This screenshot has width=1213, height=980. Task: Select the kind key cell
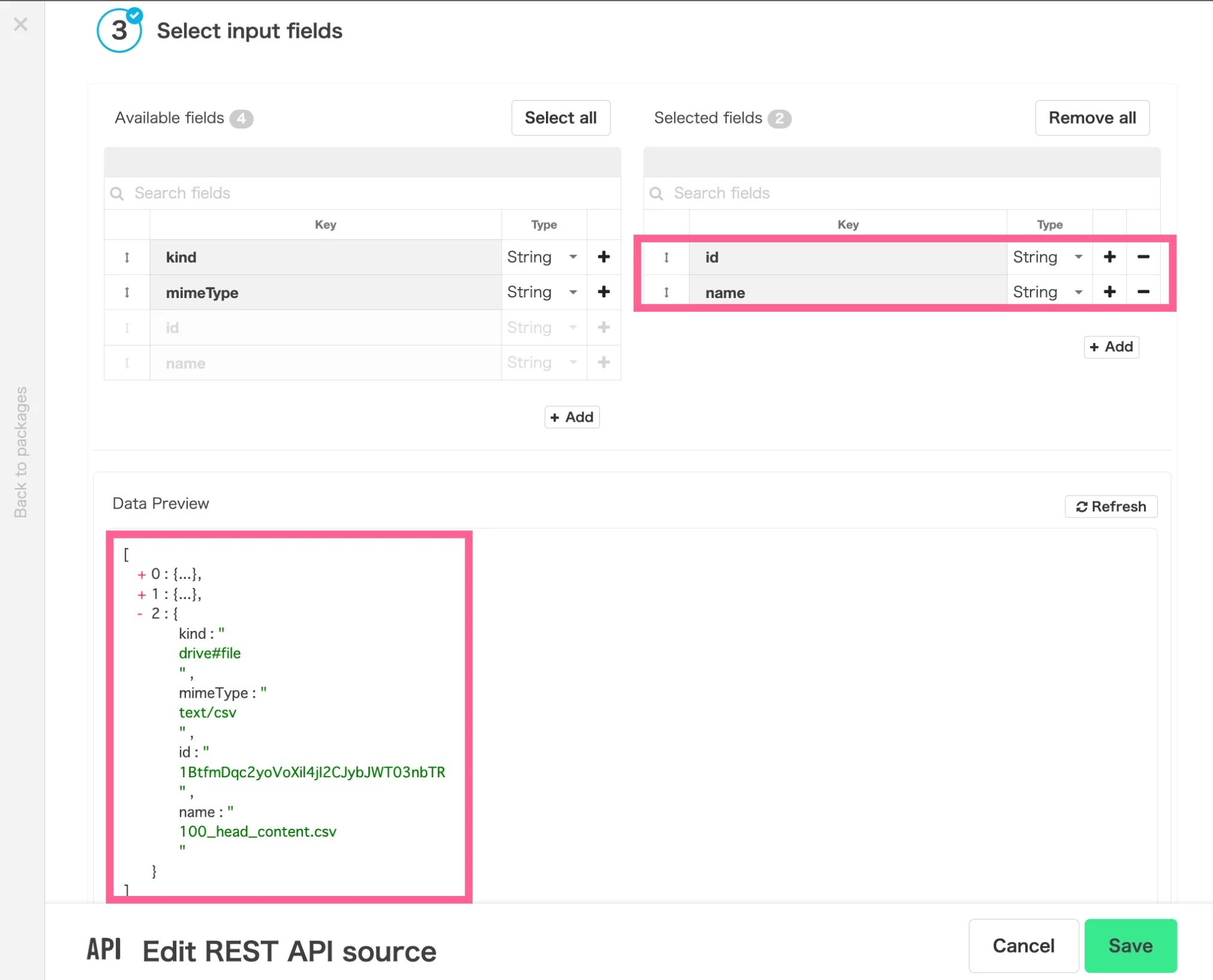click(x=326, y=257)
